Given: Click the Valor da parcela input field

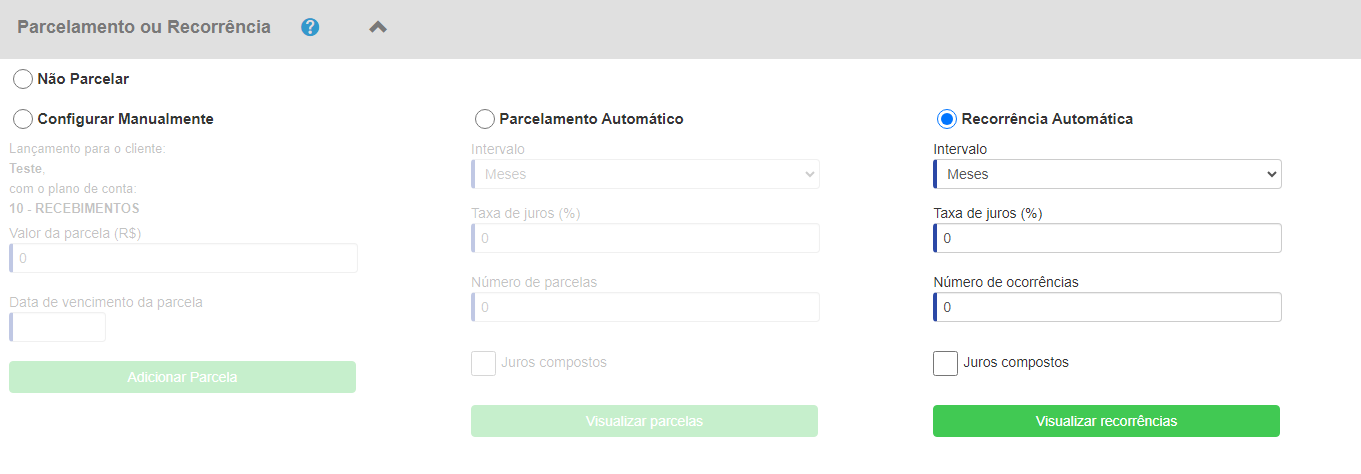Looking at the screenshot, I should click(183, 258).
